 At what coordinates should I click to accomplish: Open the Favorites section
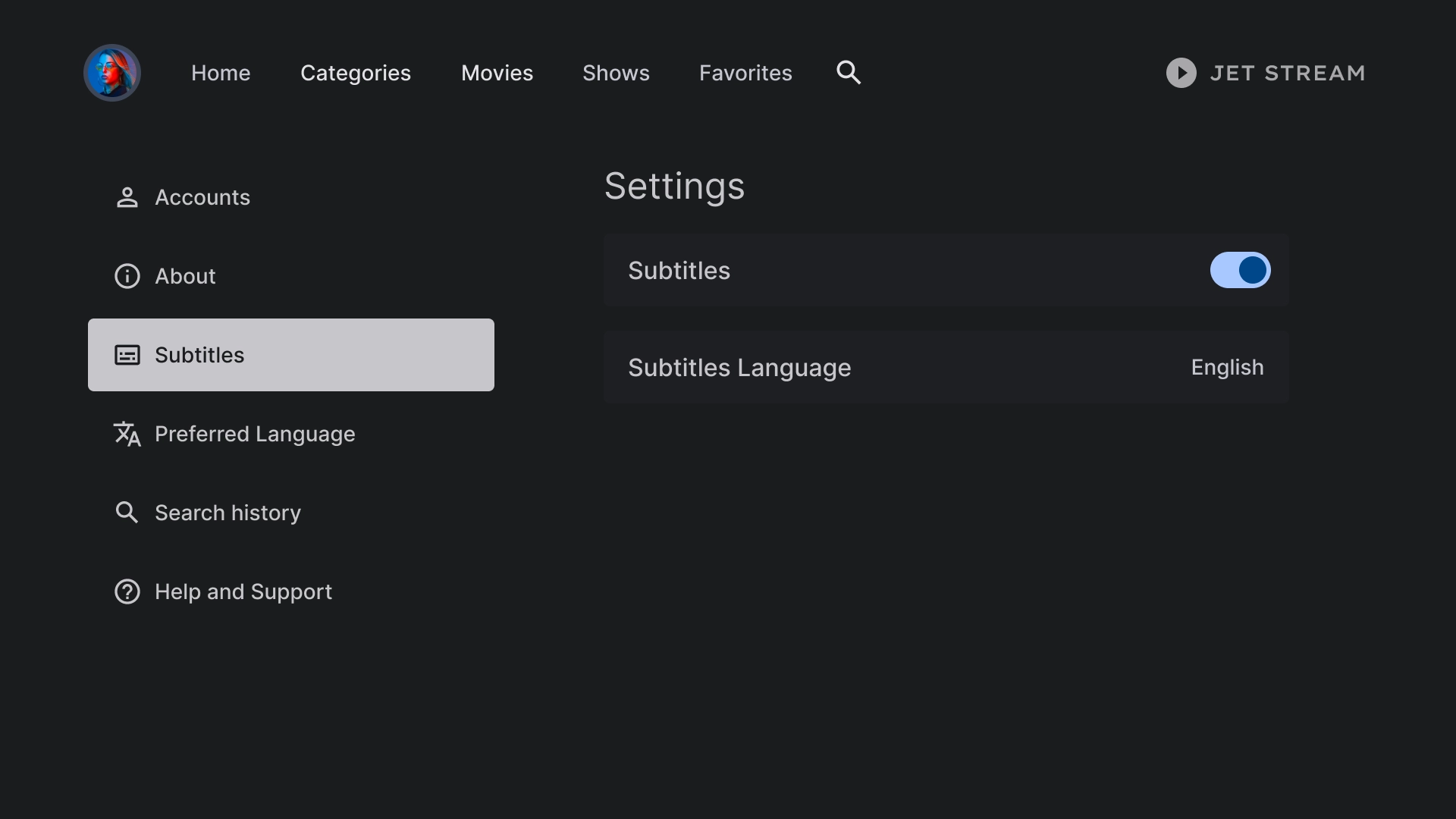[x=746, y=72]
